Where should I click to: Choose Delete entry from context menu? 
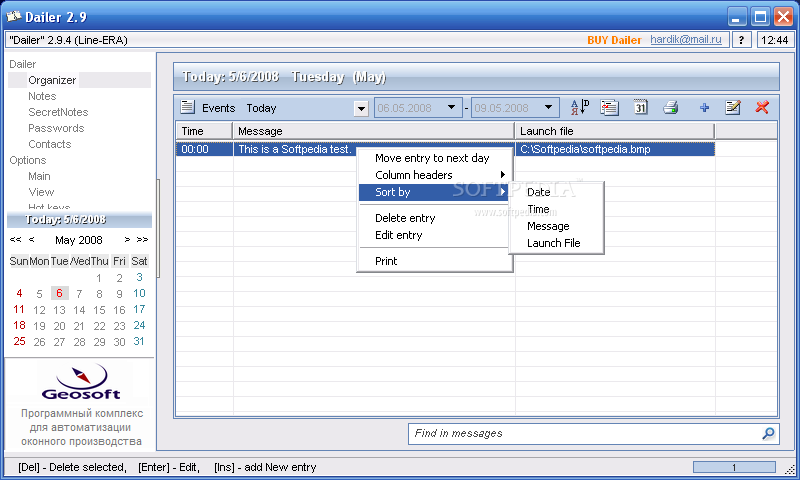click(435, 218)
